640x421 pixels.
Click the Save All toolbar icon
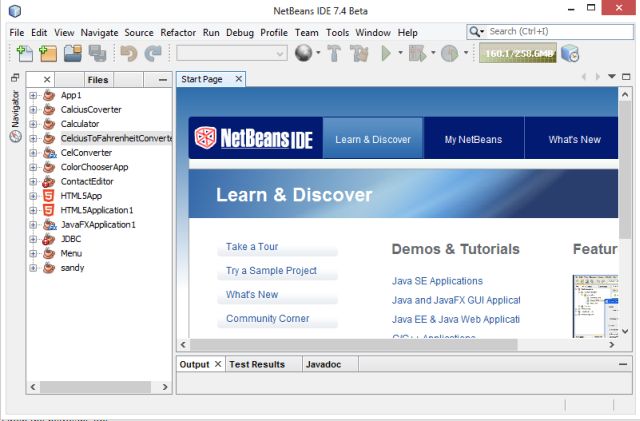98,53
